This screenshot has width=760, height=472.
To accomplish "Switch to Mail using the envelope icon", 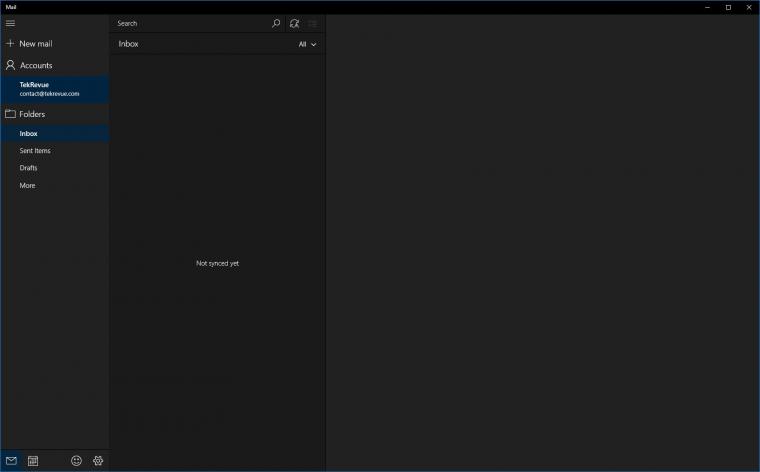I will point(11,461).
